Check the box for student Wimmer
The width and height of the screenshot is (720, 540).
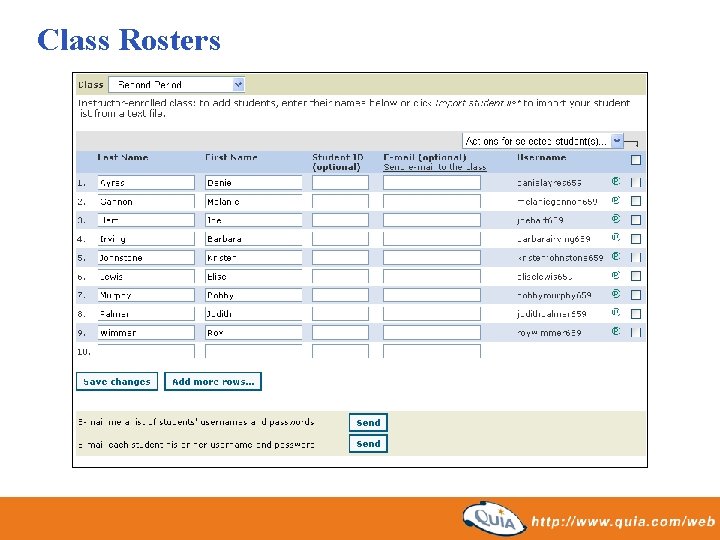[636, 332]
